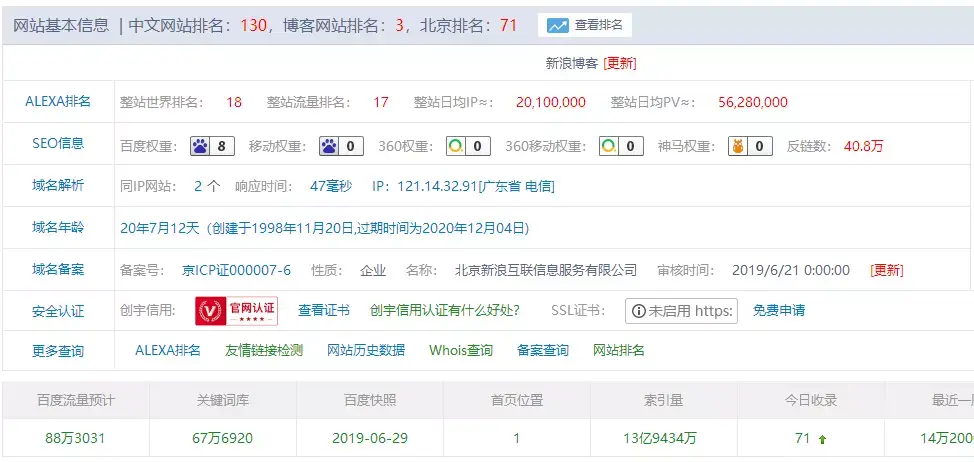Click the info icon in 未启用 https box

click(x=638, y=311)
